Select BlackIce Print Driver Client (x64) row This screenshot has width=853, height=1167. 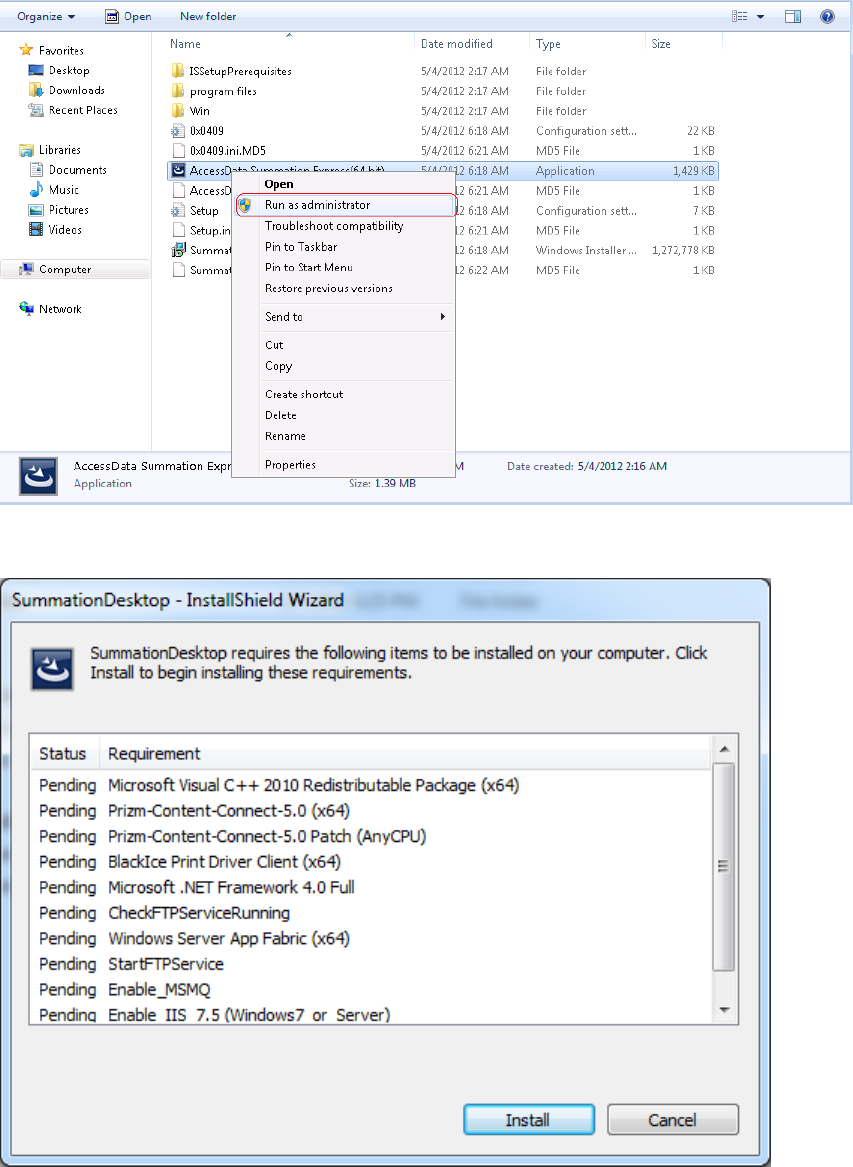tap(371, 862)
